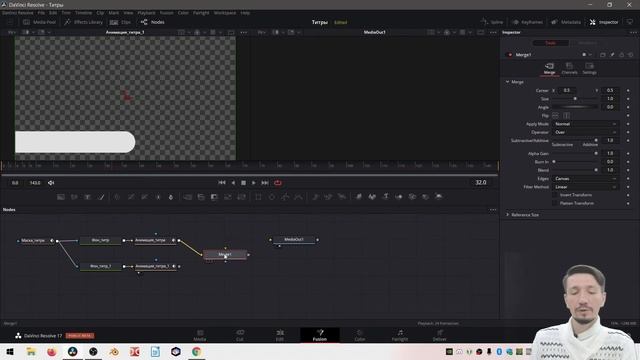Open the Edges dropdown
640x360 pixels.
click(x=585, y=179)
